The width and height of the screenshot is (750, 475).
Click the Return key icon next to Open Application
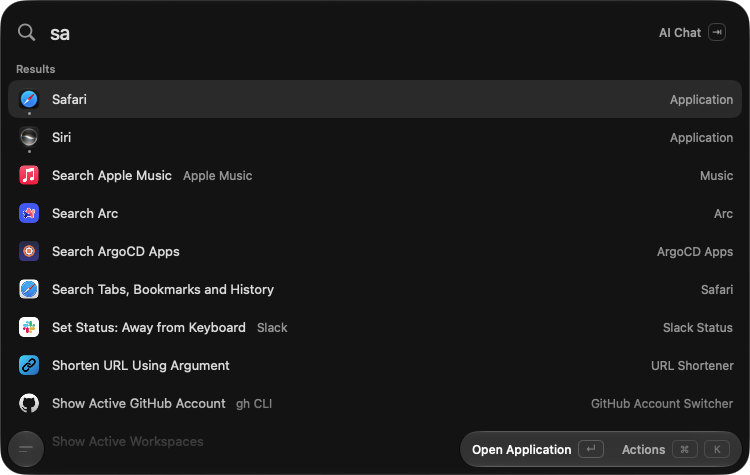click(x=591, y=449)
